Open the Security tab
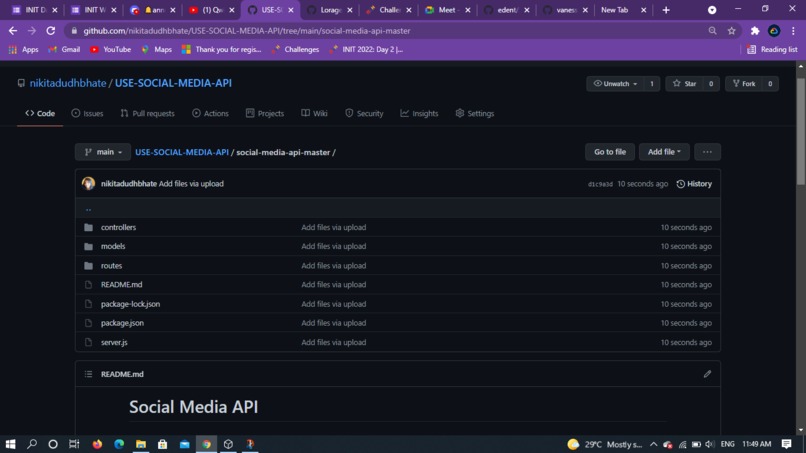 pyautogui.click(x=364, y=113)
